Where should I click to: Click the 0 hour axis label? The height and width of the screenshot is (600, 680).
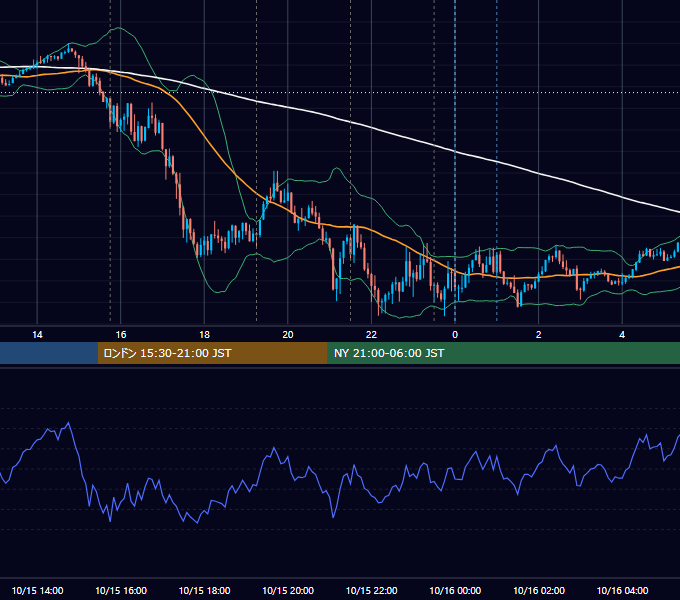(x=455, y=335)
